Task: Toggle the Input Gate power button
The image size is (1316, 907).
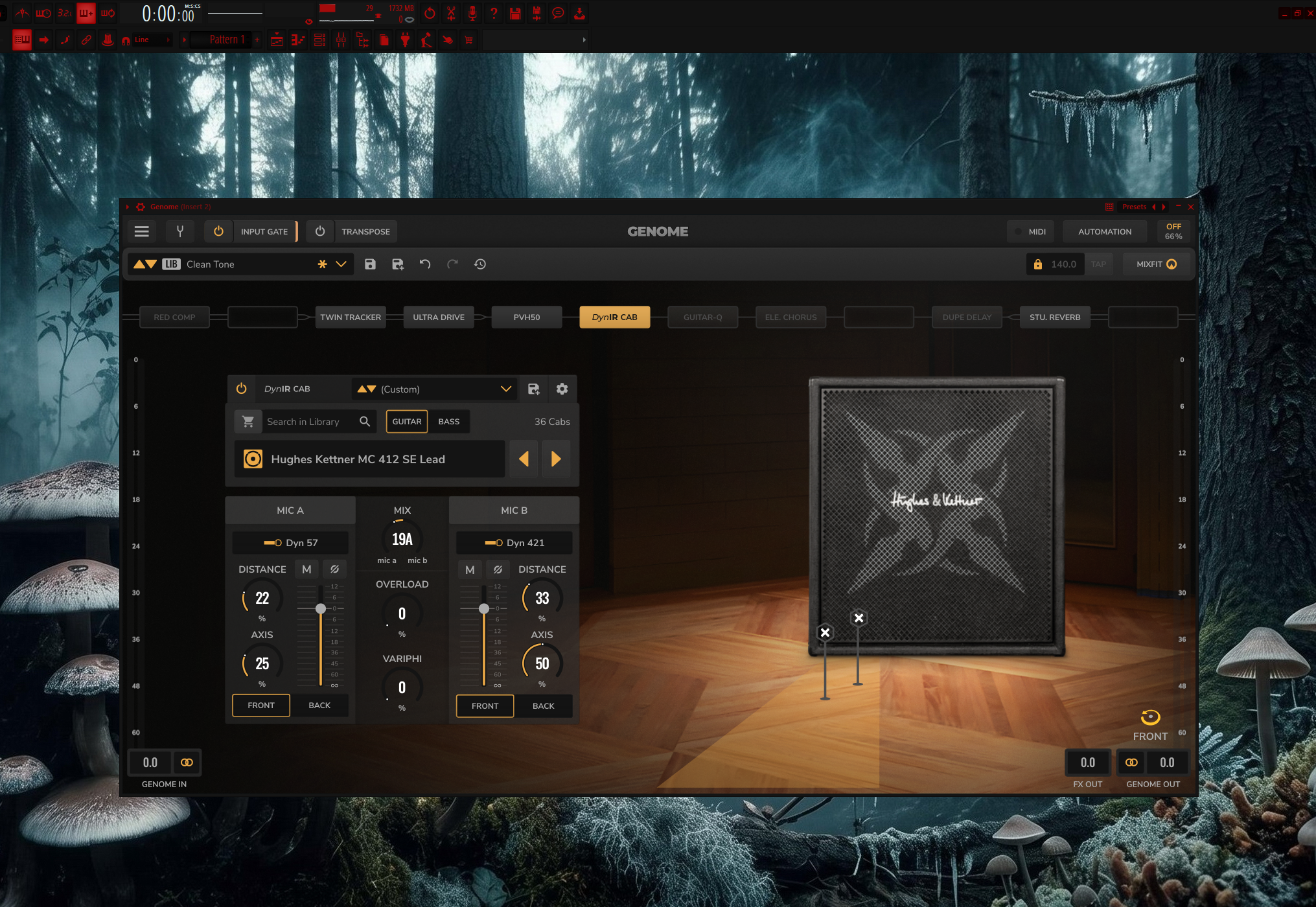Action: pos(218,231)
